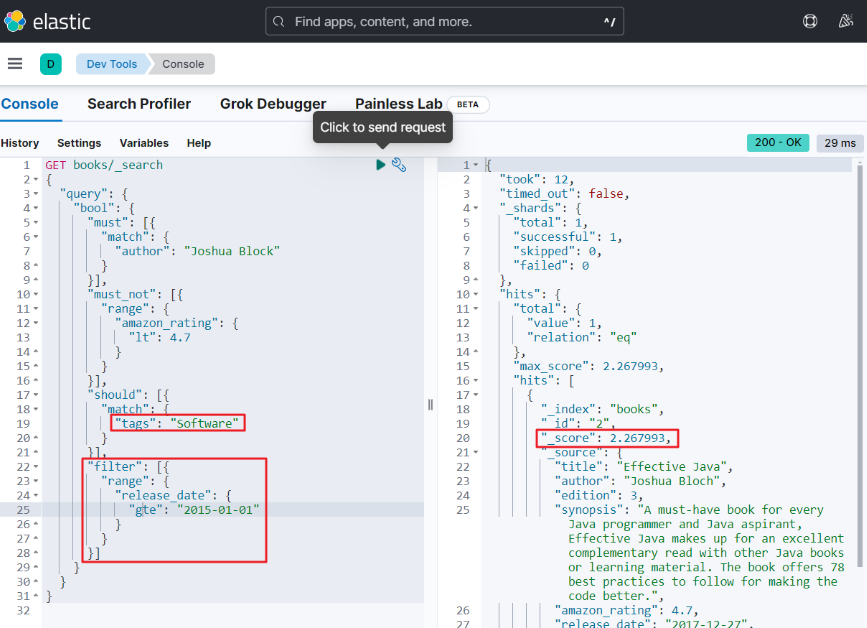Image resolution: width=867 pixels, height=628 pixels.
Task: Switch to the Painless Lab tab
Action: click(399, 104)
